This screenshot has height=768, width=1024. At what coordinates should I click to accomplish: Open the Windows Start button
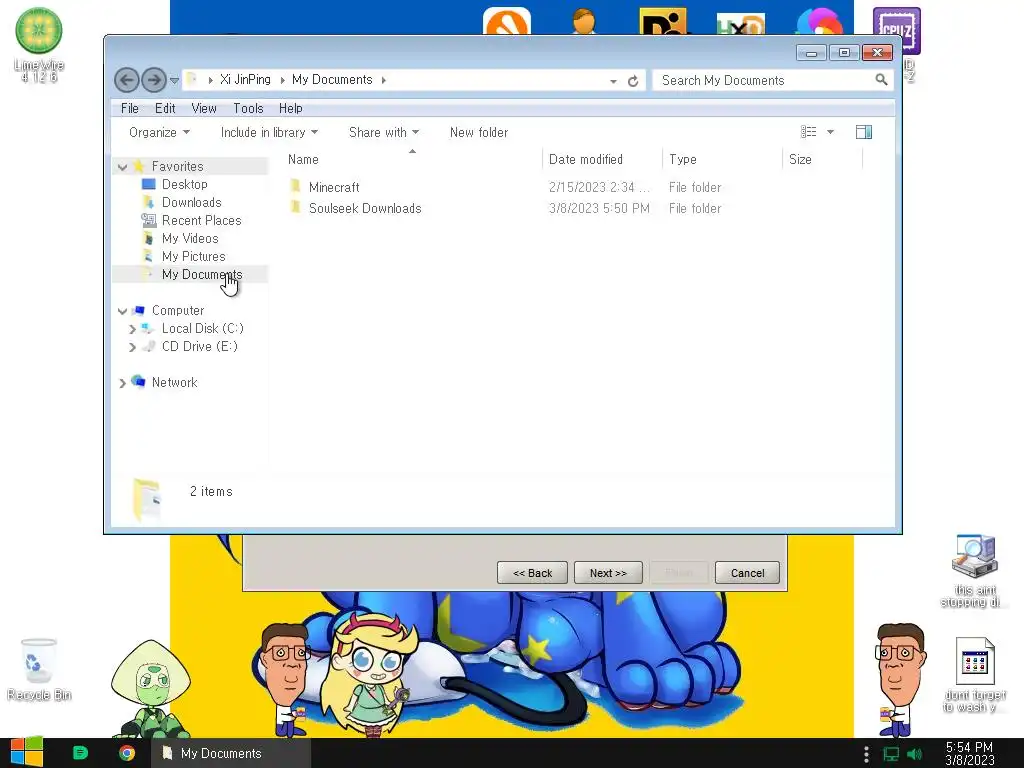(27, 753)
